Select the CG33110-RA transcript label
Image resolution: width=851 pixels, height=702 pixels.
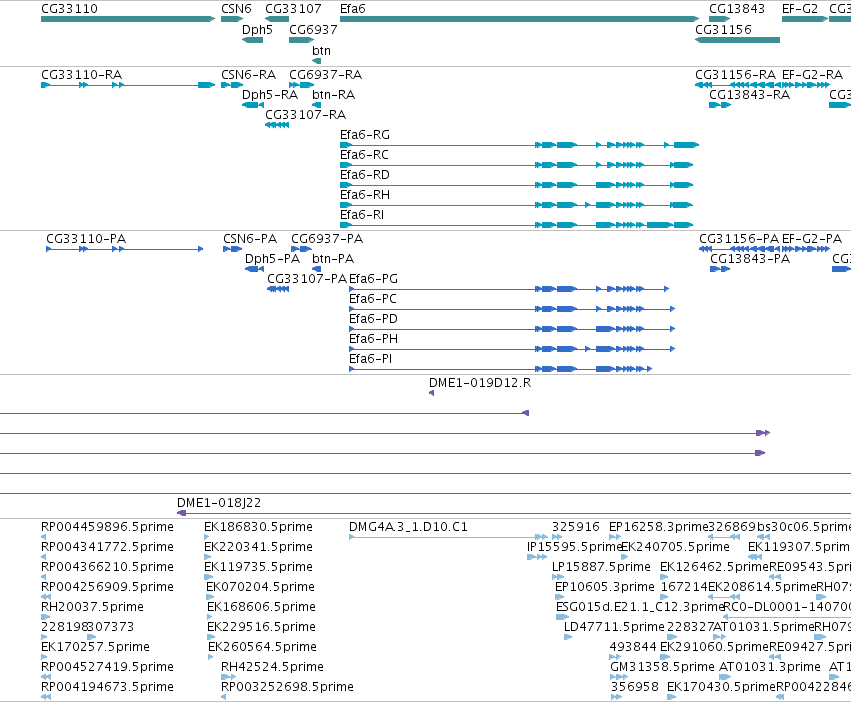pos(81,74)
